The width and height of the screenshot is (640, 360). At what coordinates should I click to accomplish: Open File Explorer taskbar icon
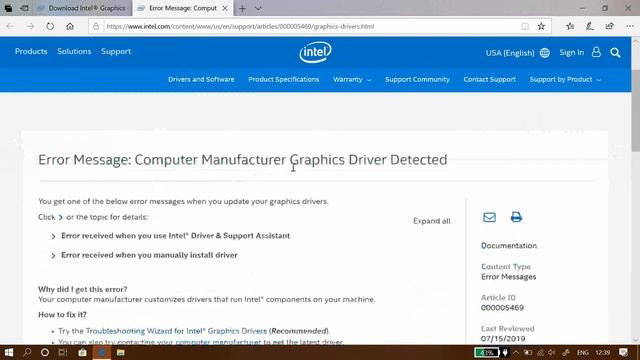[120, 353]
